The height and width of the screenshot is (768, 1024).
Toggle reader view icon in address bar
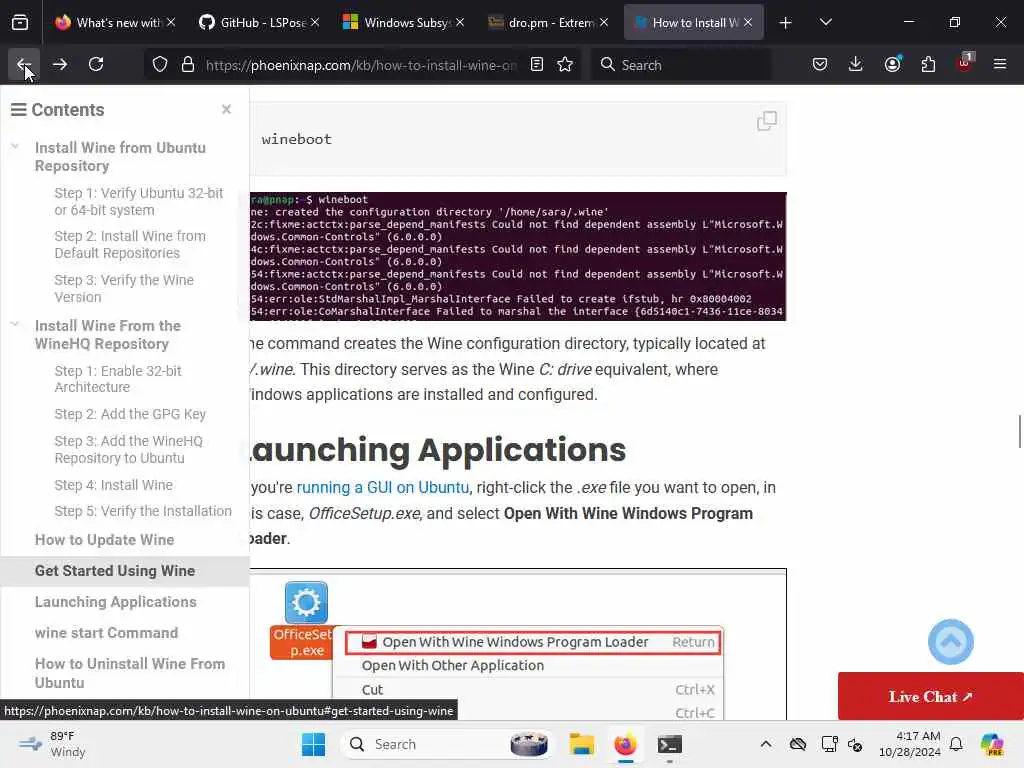point(537,65)
